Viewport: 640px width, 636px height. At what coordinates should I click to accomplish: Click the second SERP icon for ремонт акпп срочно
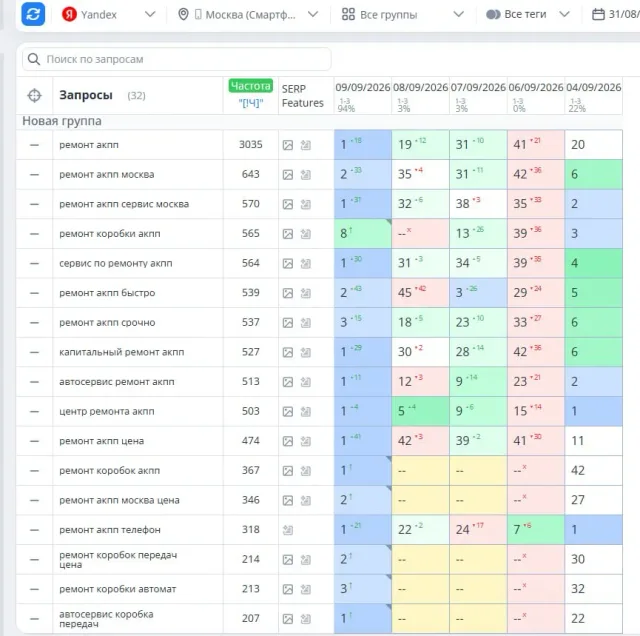(306, 323)
